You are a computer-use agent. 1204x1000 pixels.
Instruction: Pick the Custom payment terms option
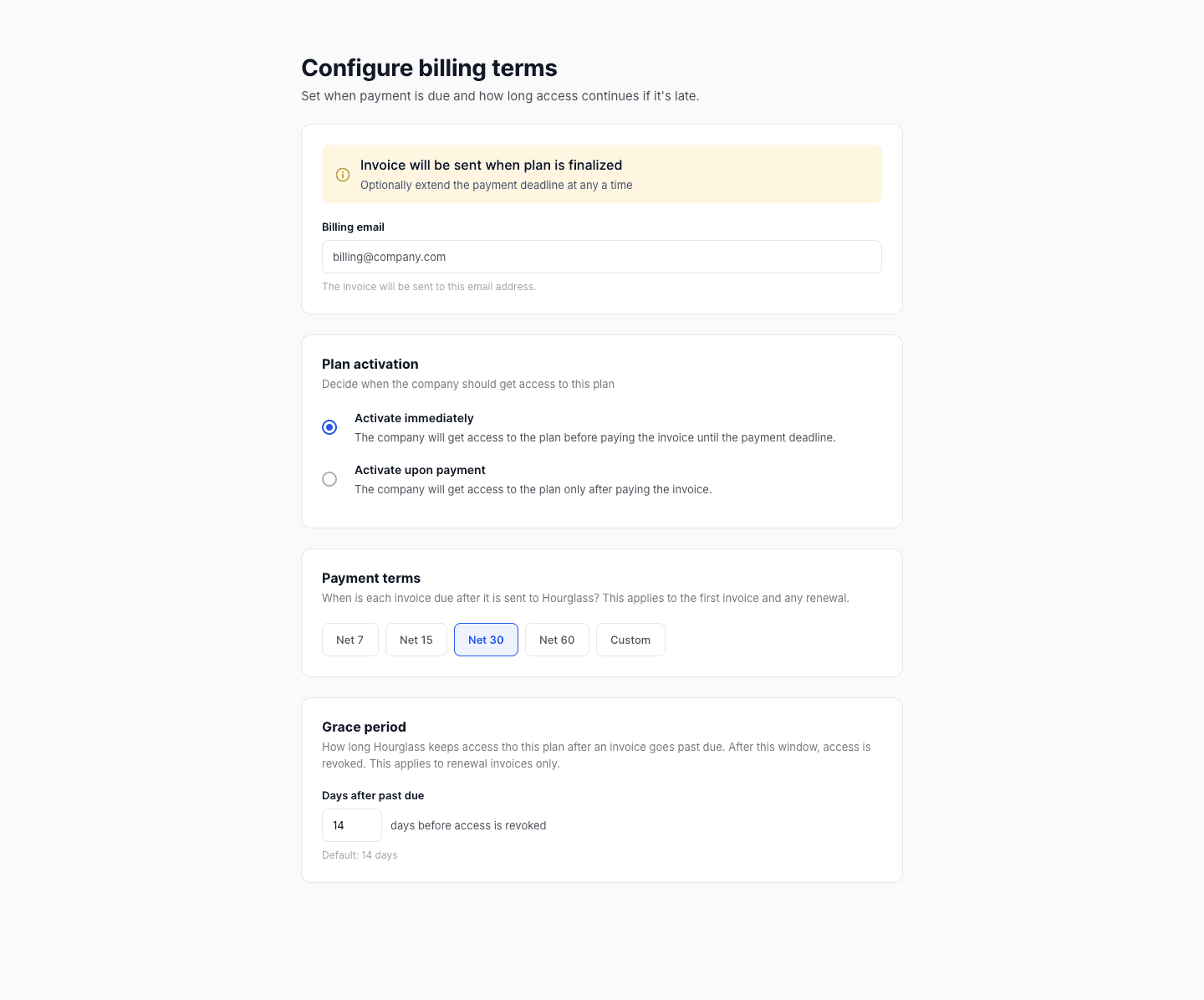click(630, 640)
